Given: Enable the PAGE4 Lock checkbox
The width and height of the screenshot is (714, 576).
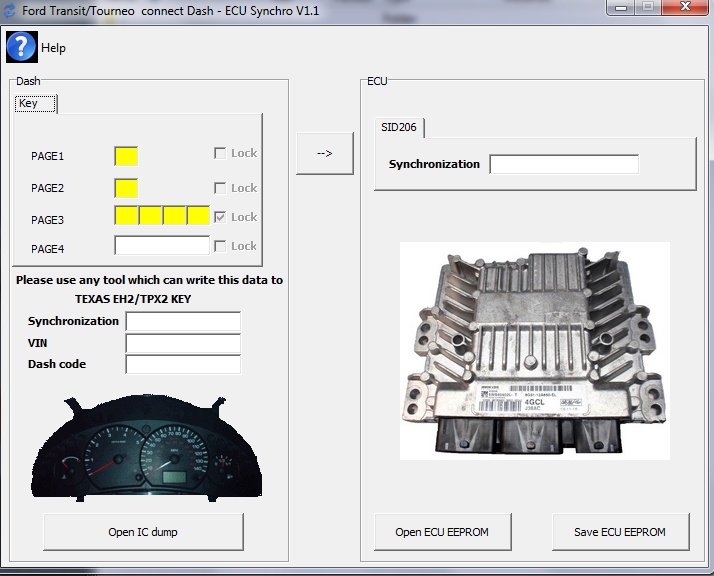Looking at the screenshot, I should coord(220,246).
